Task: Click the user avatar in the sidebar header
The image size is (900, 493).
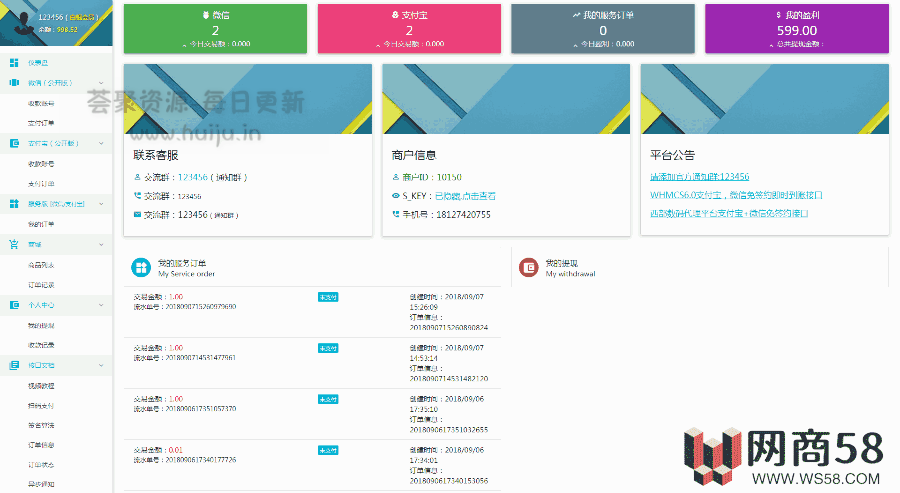Action: [x=23, y=24]
